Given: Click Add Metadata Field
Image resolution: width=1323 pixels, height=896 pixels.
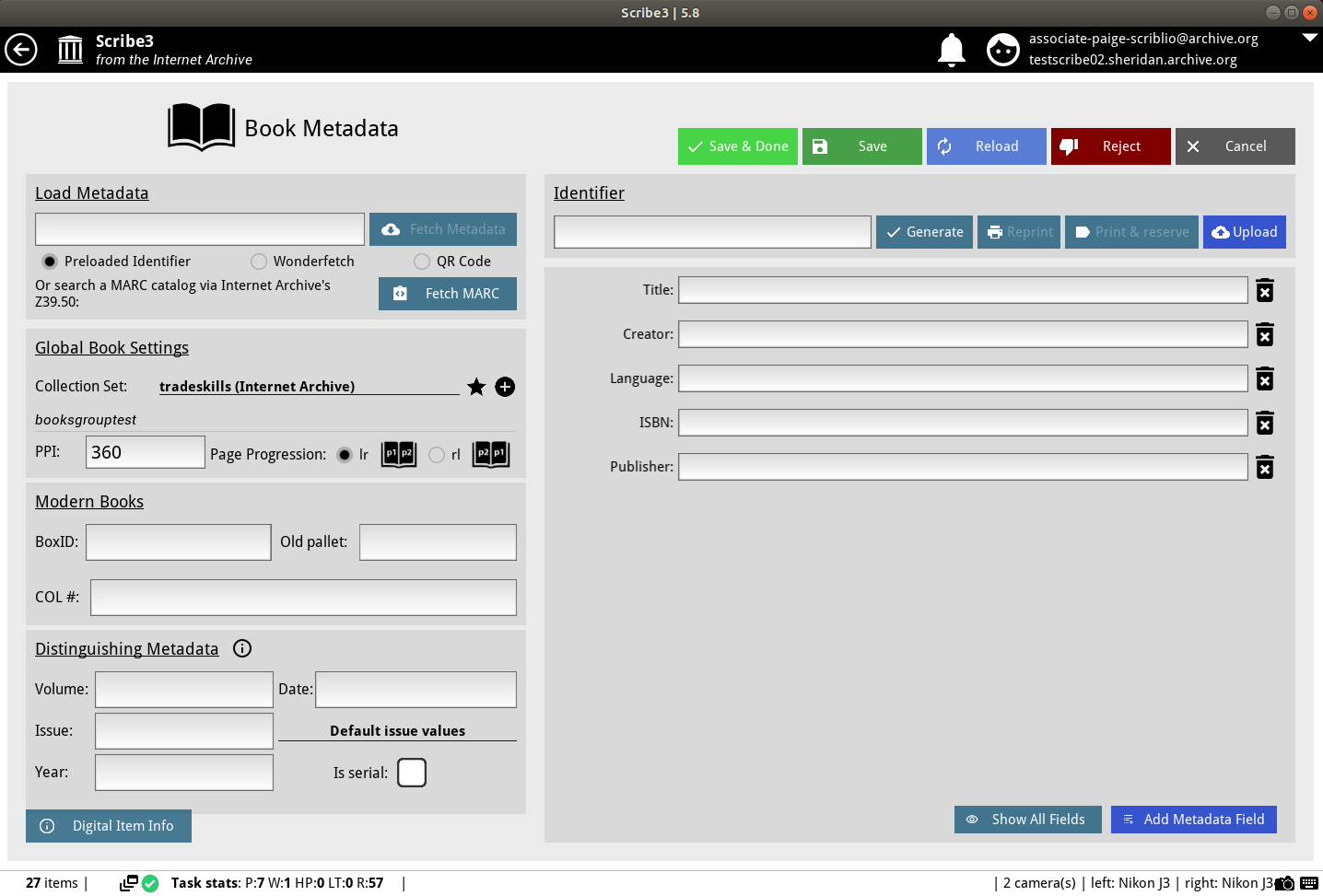Looking at the screenshot, I should tap(1193, 820).
